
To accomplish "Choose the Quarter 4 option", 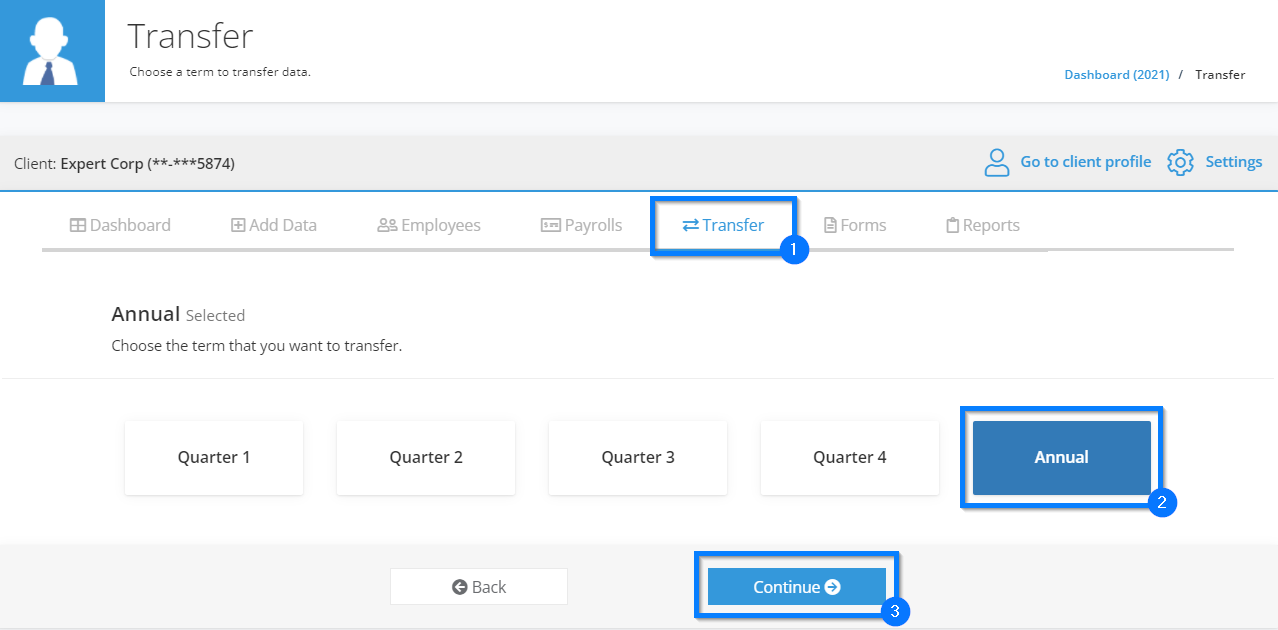I will tap(850, 458).
